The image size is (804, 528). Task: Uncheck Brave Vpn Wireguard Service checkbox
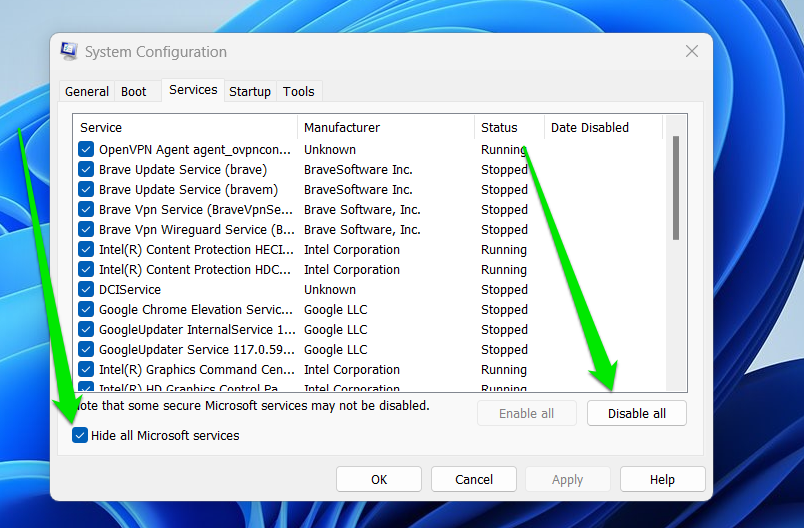click(x=86, y=229)
